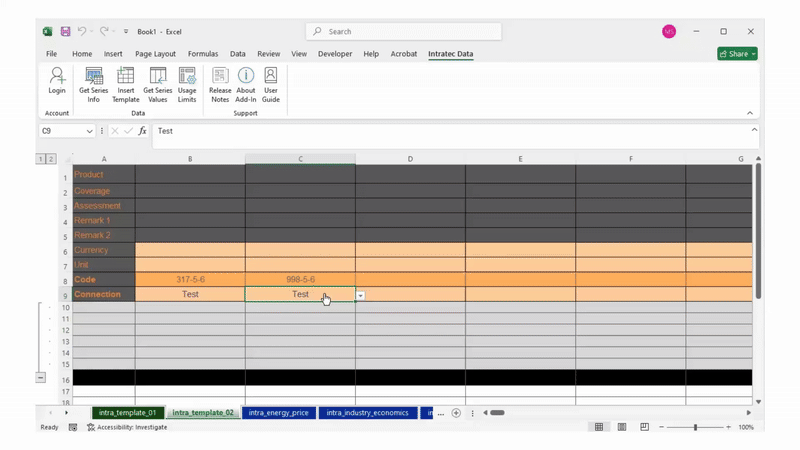Switch to Normal view in status bar
Viewport: 800px width, 450px height.
click(x=599, y=427)
